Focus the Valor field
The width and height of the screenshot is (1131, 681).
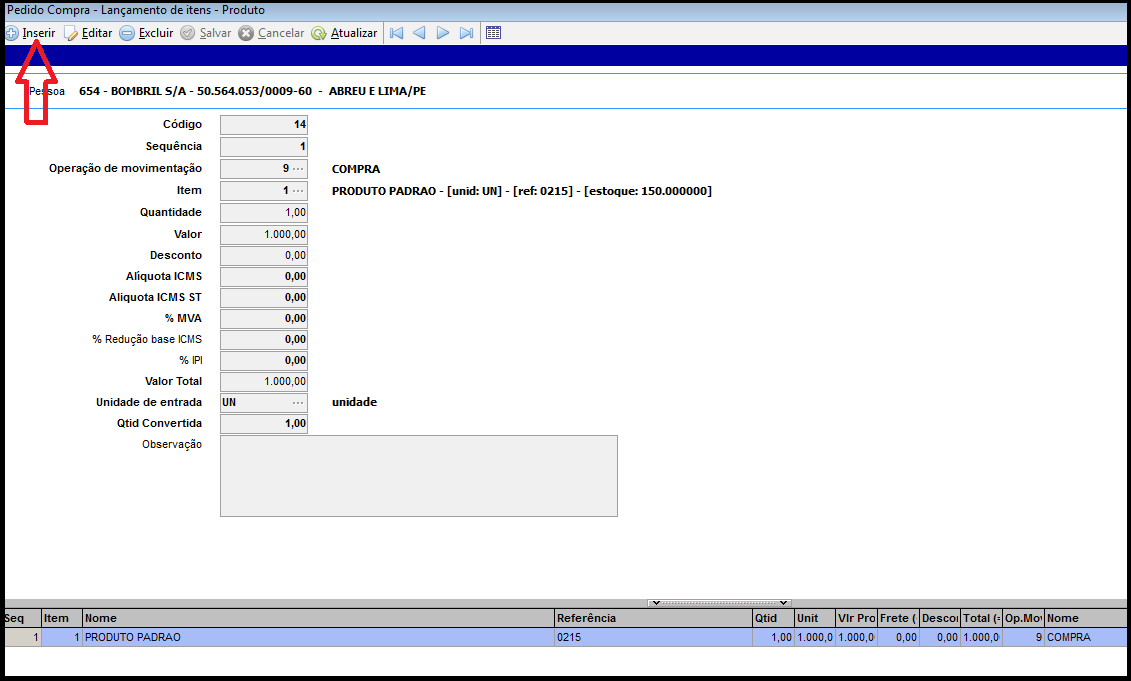pos(264,235)
